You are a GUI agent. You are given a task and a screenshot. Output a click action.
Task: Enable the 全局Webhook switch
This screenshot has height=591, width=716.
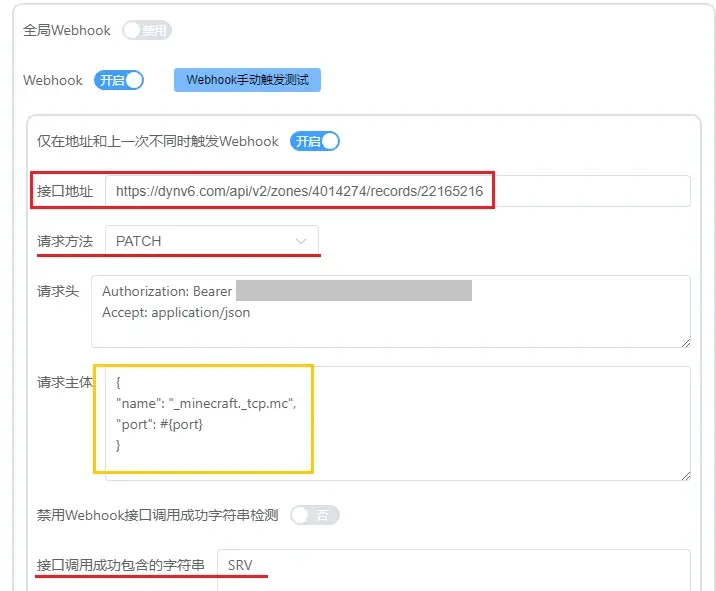pyautogui.click(x=147, y=31)
